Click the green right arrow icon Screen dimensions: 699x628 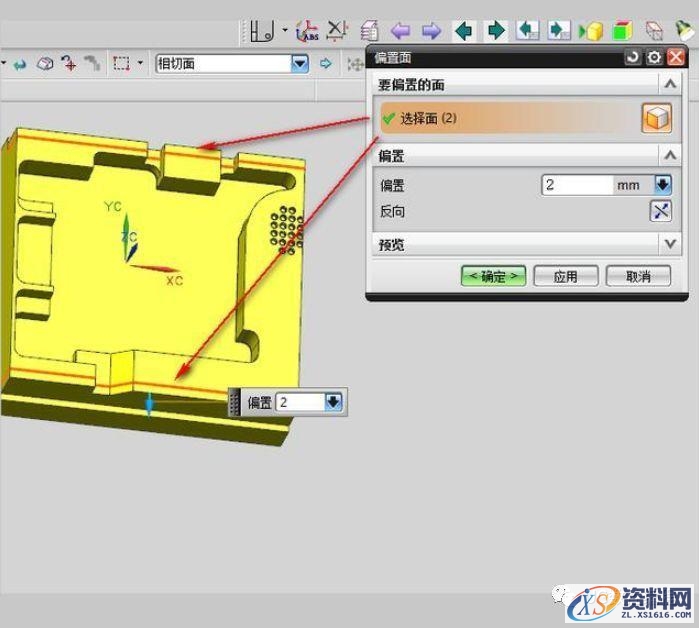pos(496,31)
